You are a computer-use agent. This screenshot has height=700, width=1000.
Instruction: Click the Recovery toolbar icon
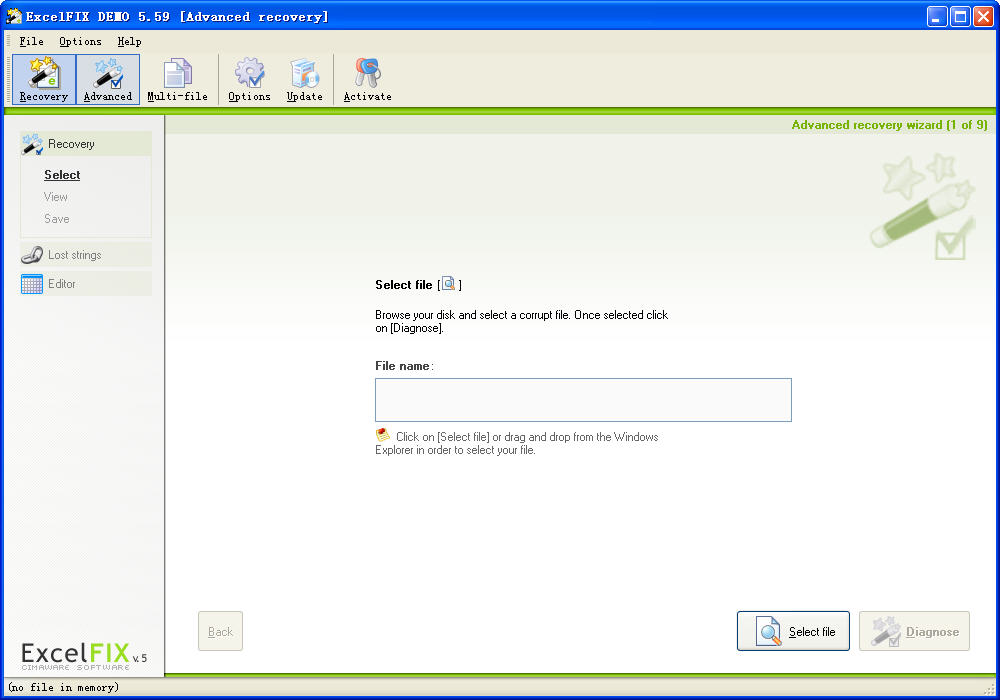44,79
